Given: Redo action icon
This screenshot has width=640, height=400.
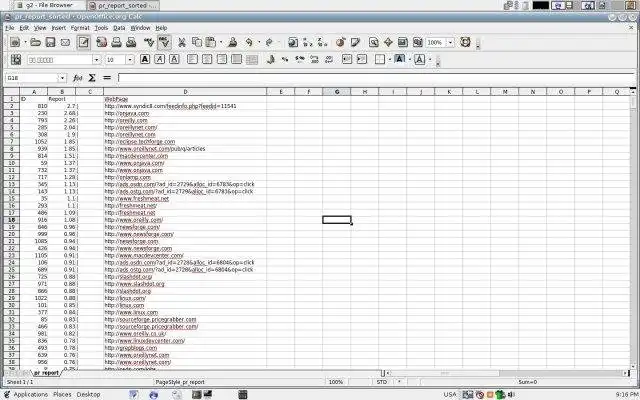Looking at the screenshot, I should [269, 42].
